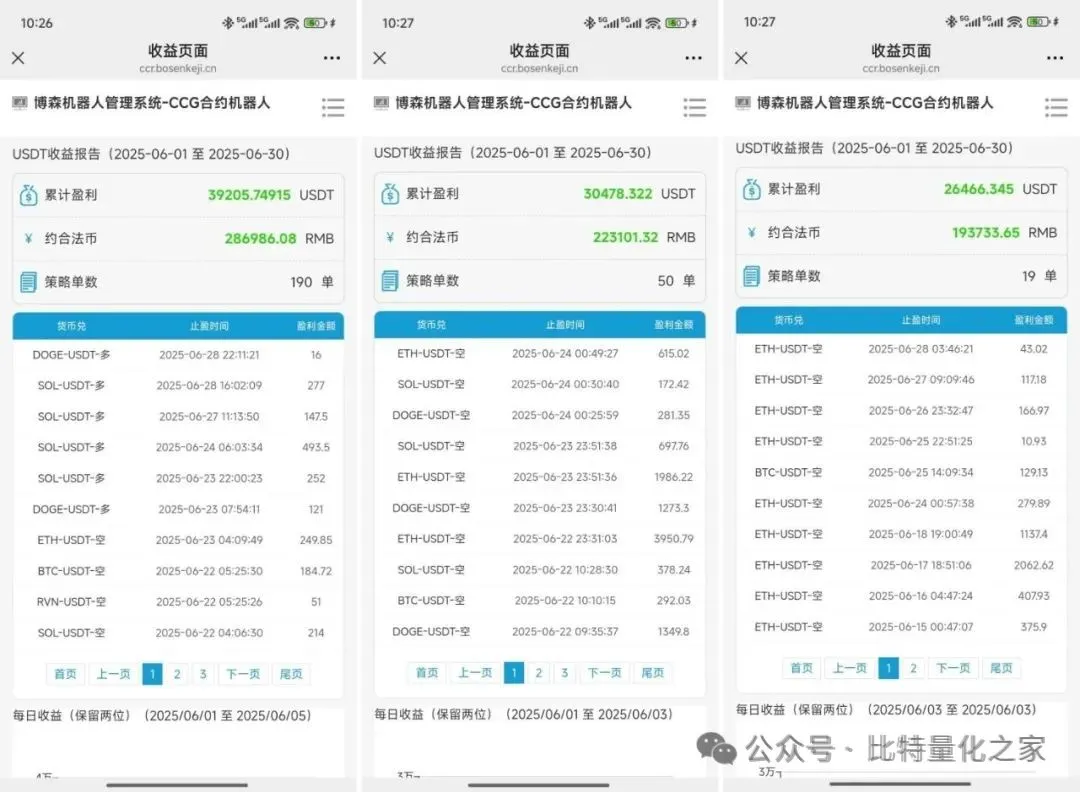Image resolution: width=1080 pixels, height=792 pixels.
Task: Go to 尾页 in middle phone's pagination
Action: coord(653,672)
